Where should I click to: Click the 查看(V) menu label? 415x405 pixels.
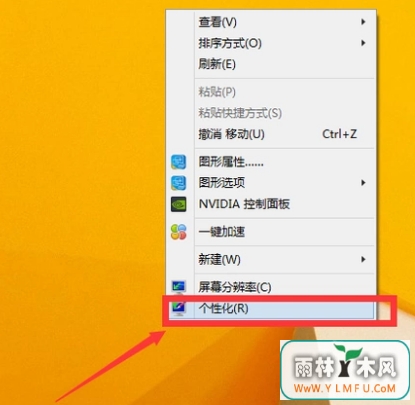tap(218, 22)
